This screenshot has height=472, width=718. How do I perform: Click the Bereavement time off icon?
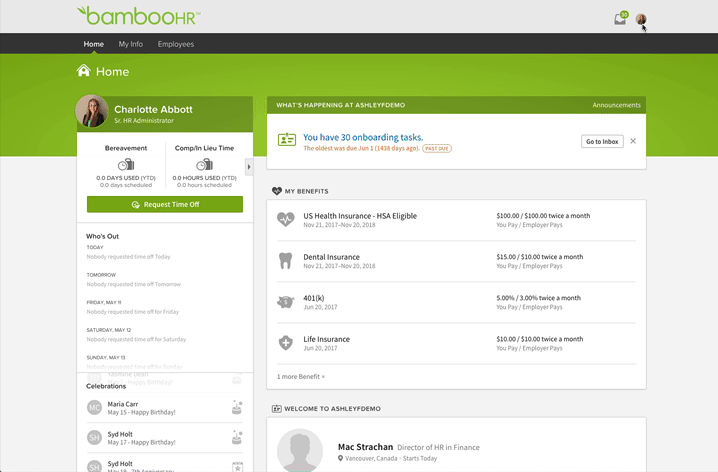pos(126,164)
